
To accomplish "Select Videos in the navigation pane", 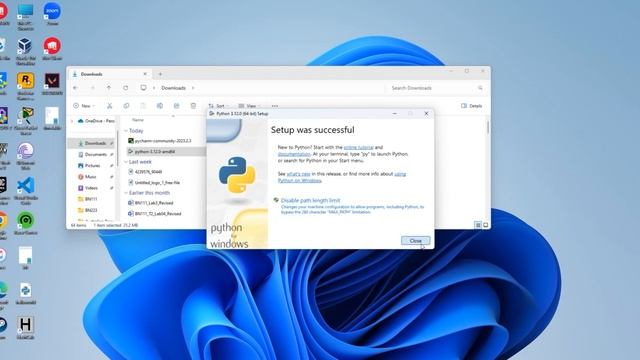I will coord(92,188).
